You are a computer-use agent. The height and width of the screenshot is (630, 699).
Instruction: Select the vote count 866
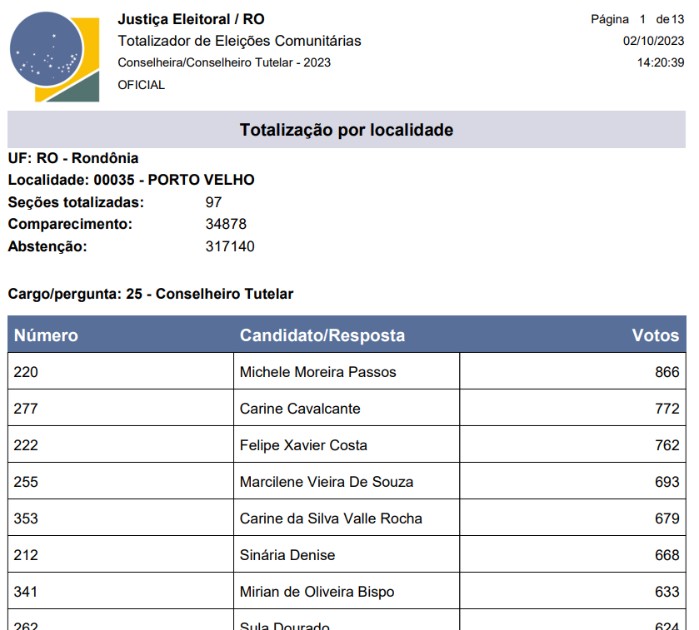coord(667,372)
